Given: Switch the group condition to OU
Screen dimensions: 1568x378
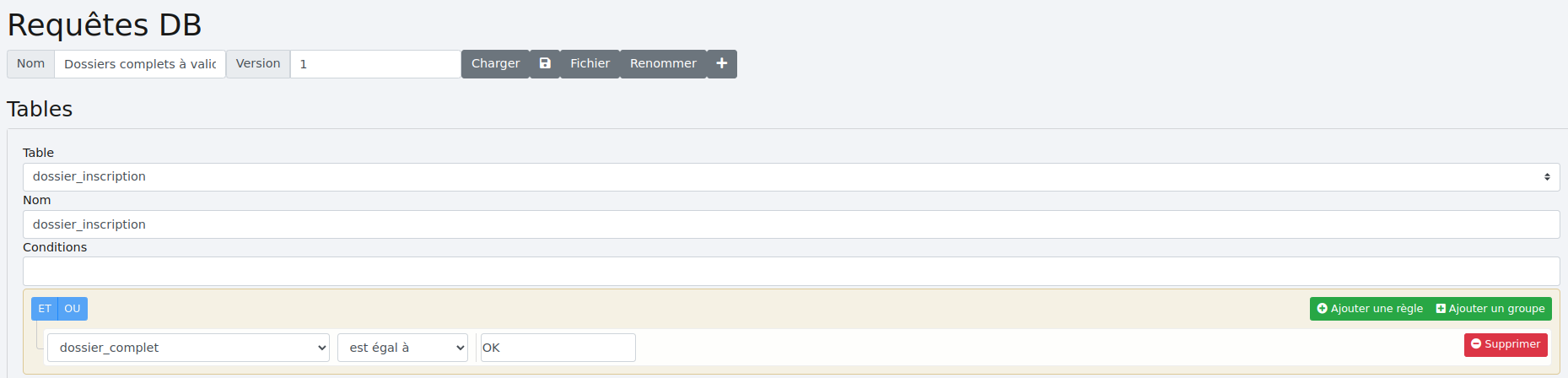Looking at the screenshot, I should (73, 309).
